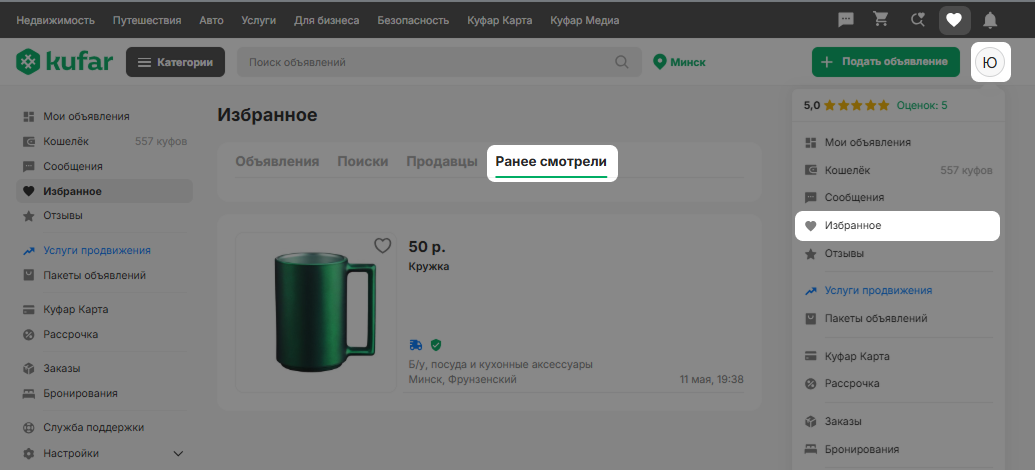Open the shopping cart icon
This screenshot has height=470, width=1035.
881,20
